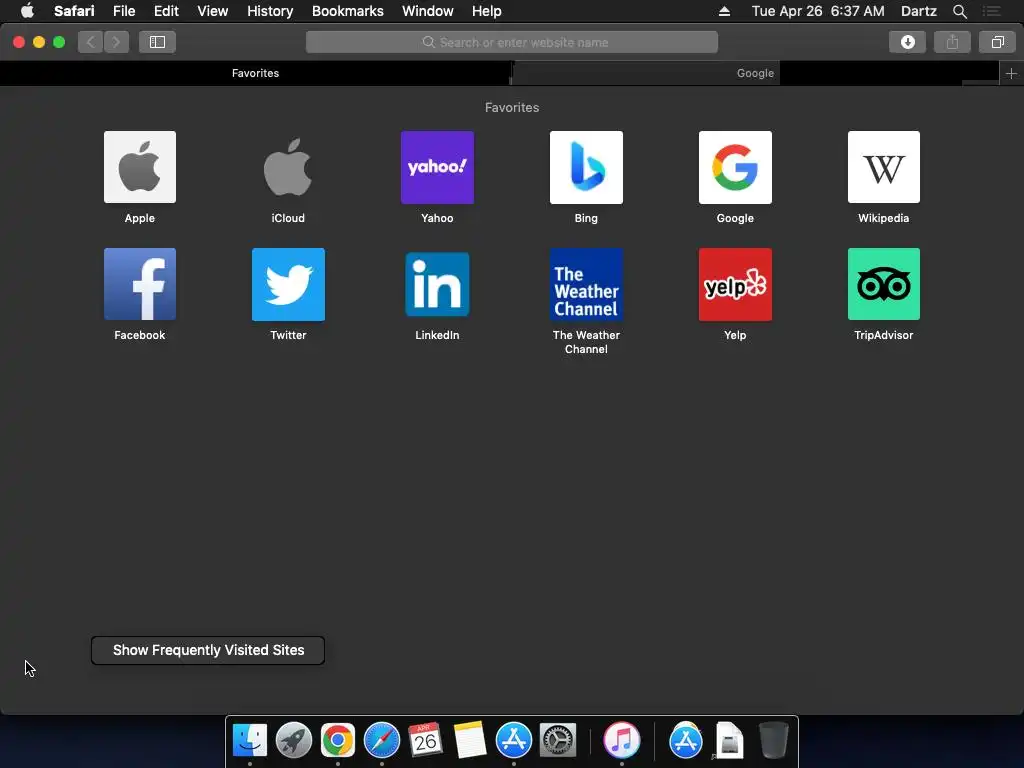Viewport: 1024px width, 768px height.
Task: Click the eject icon in menu bar
Action: click(x=724, y=11)
